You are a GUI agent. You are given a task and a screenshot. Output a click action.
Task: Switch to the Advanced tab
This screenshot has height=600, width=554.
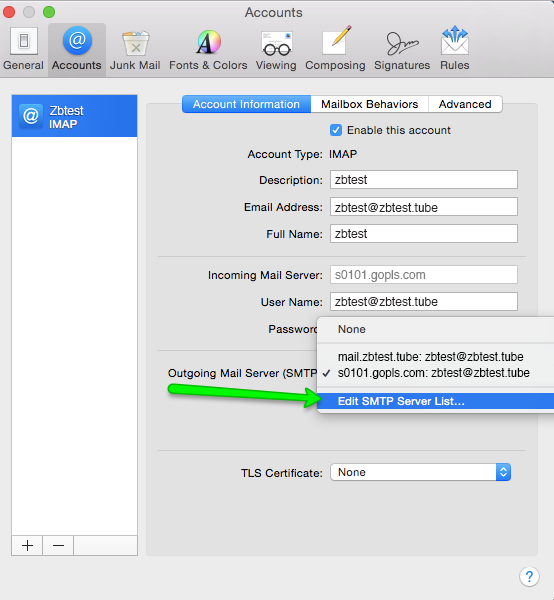465,104
